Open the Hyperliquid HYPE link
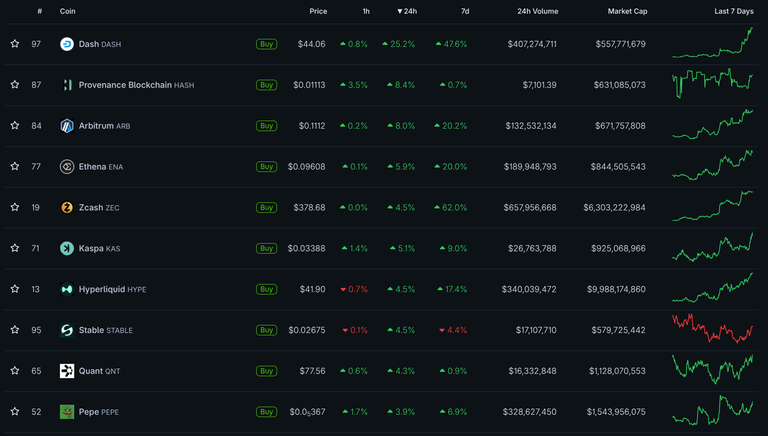768x436 pixels. coord(113,289)
